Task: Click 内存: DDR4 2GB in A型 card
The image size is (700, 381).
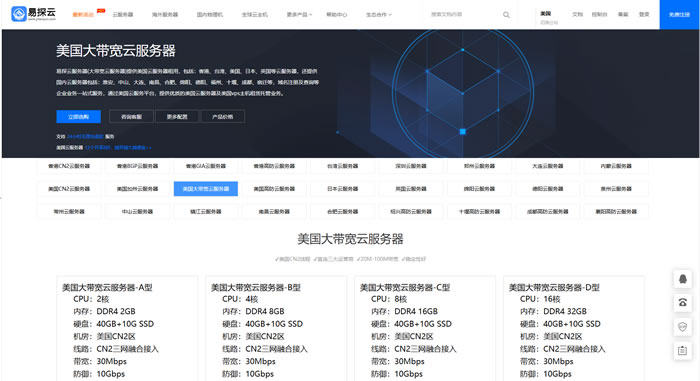Action: point(104,311)
